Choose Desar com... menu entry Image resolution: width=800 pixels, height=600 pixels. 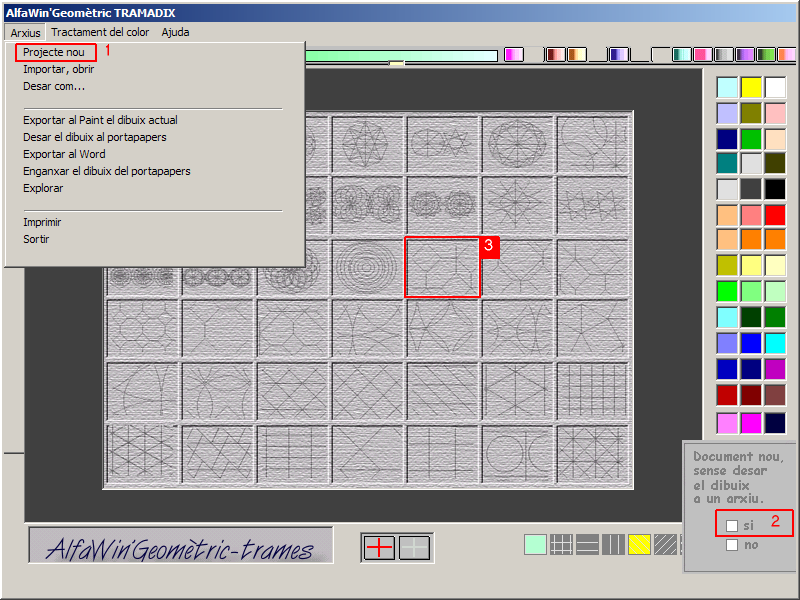tap(54, 86)
